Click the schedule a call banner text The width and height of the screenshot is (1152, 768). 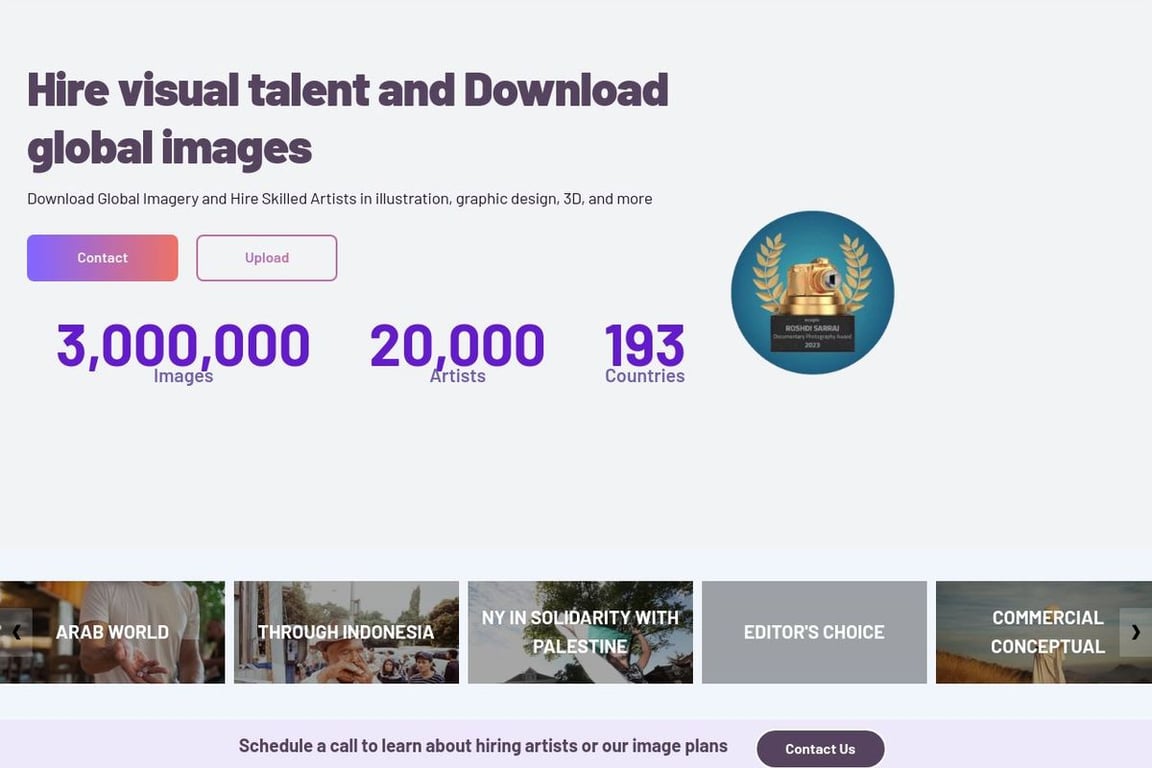coord(483,745)
